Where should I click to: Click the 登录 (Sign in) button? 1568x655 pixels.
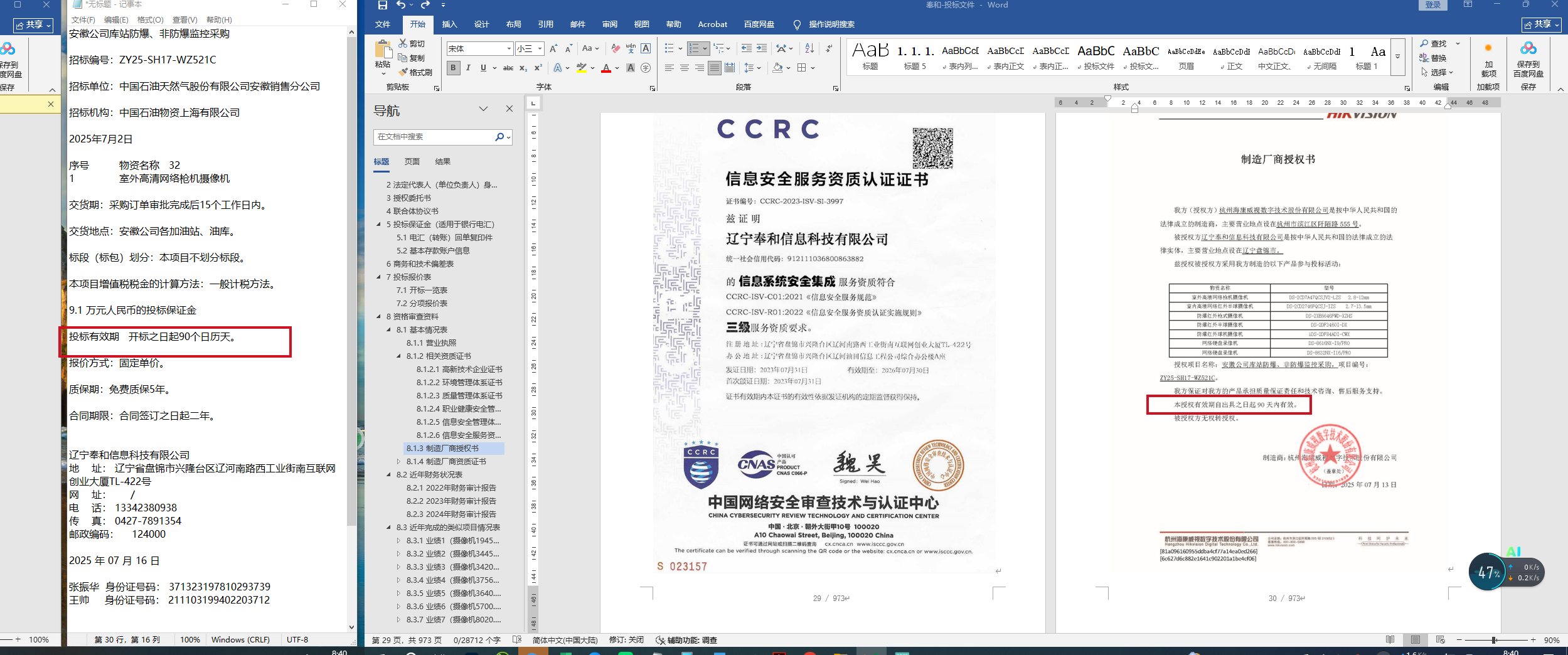point(1432,5)
